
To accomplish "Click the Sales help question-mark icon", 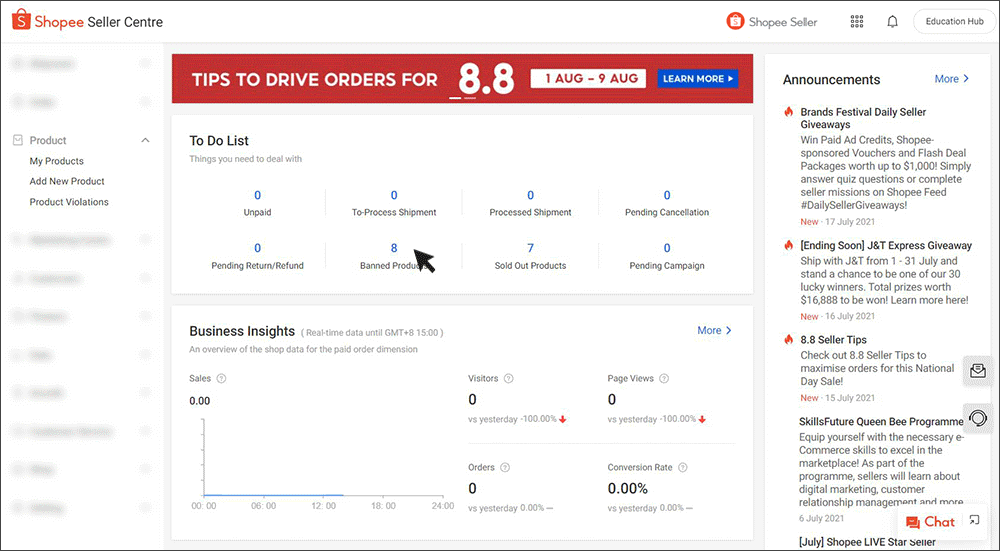I will [221, 379].
